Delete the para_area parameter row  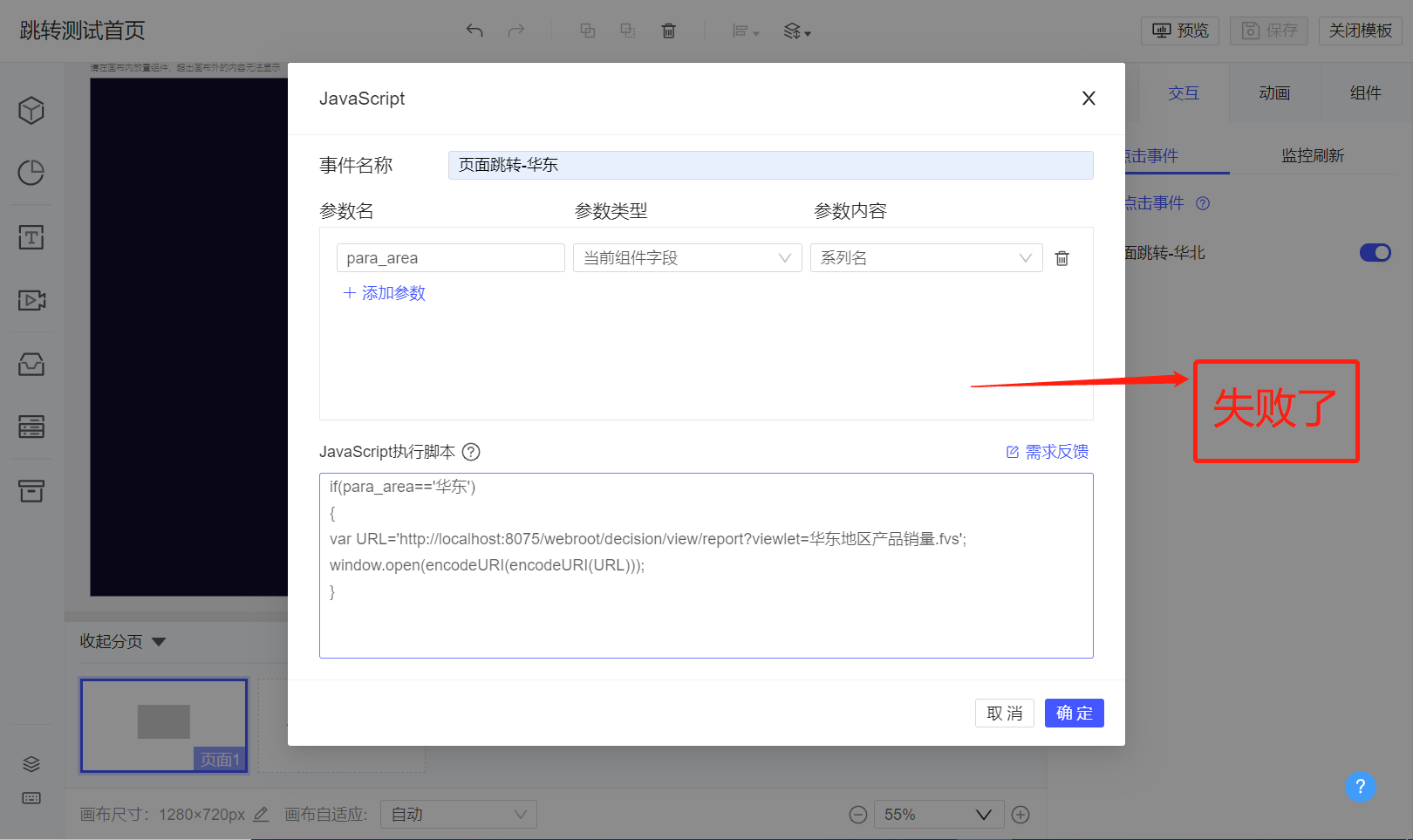click(x=1061, y=258)
